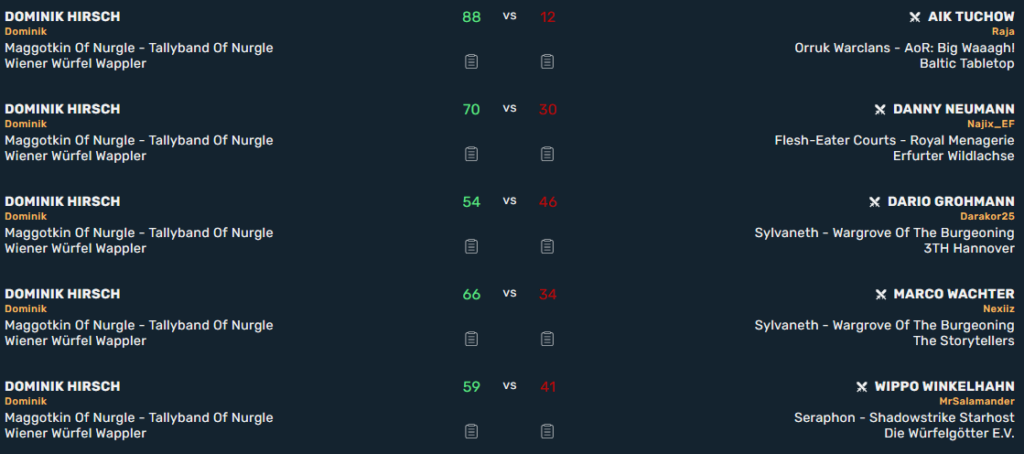The width and height of the screenshot is (1024, 454).
Task: Select the Najix_EF username
Action: 991,123
